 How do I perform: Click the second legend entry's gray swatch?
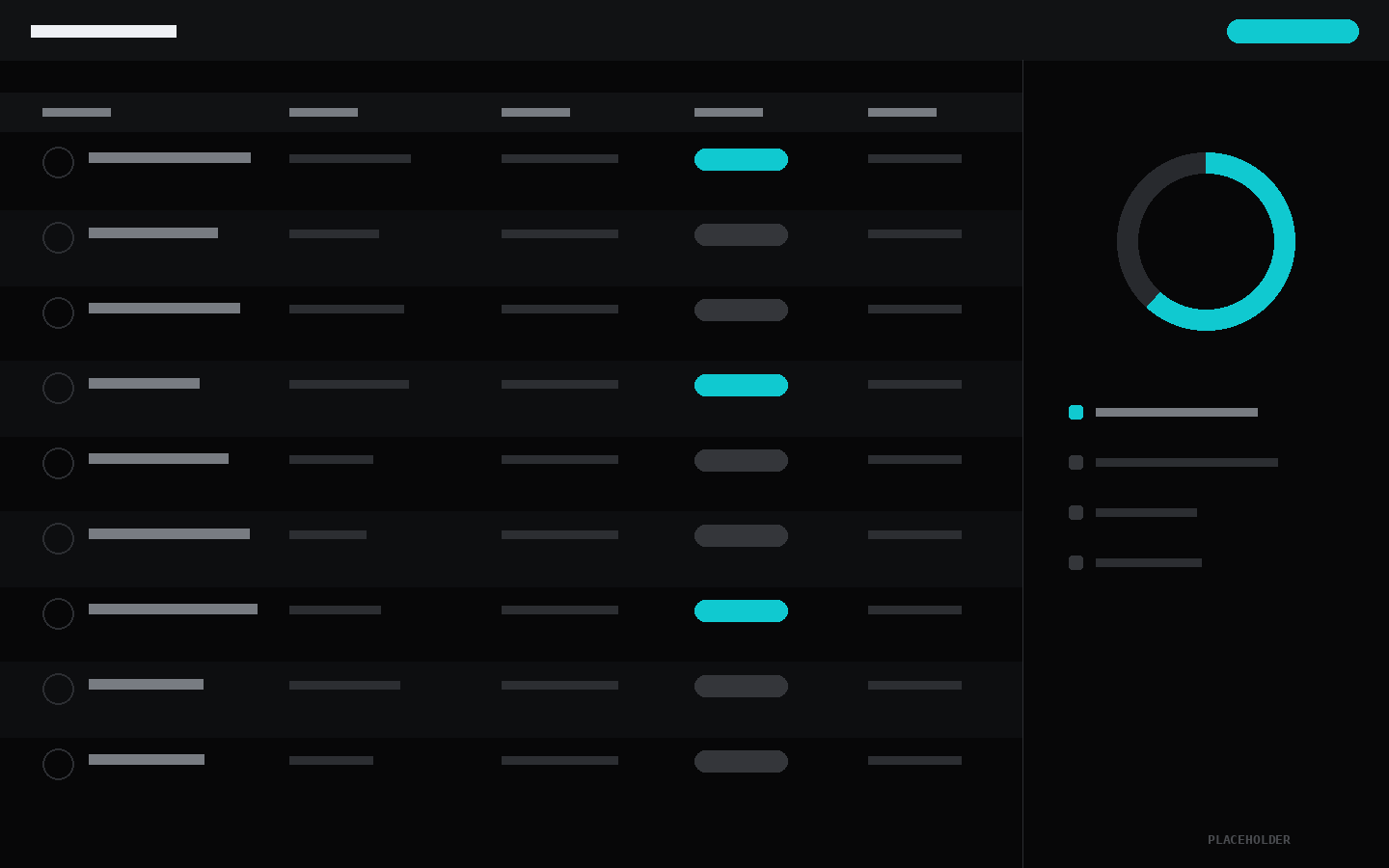1076,462
